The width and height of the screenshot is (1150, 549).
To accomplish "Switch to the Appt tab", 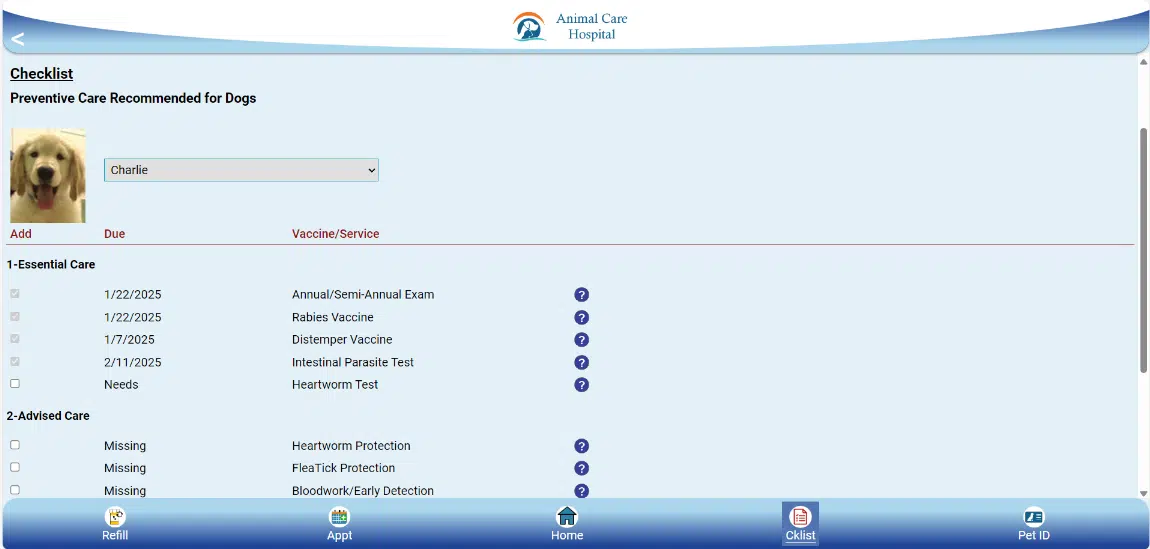I will 340,524.
